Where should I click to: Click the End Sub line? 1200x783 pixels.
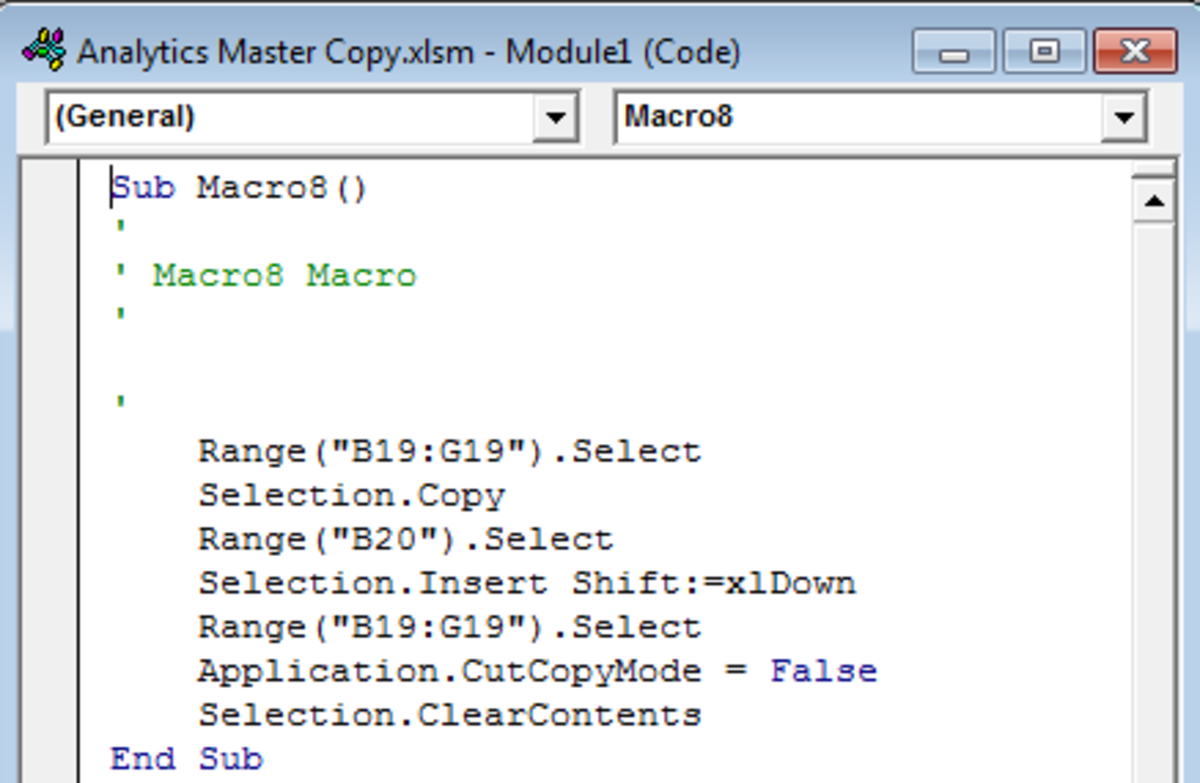pos(186,759)
